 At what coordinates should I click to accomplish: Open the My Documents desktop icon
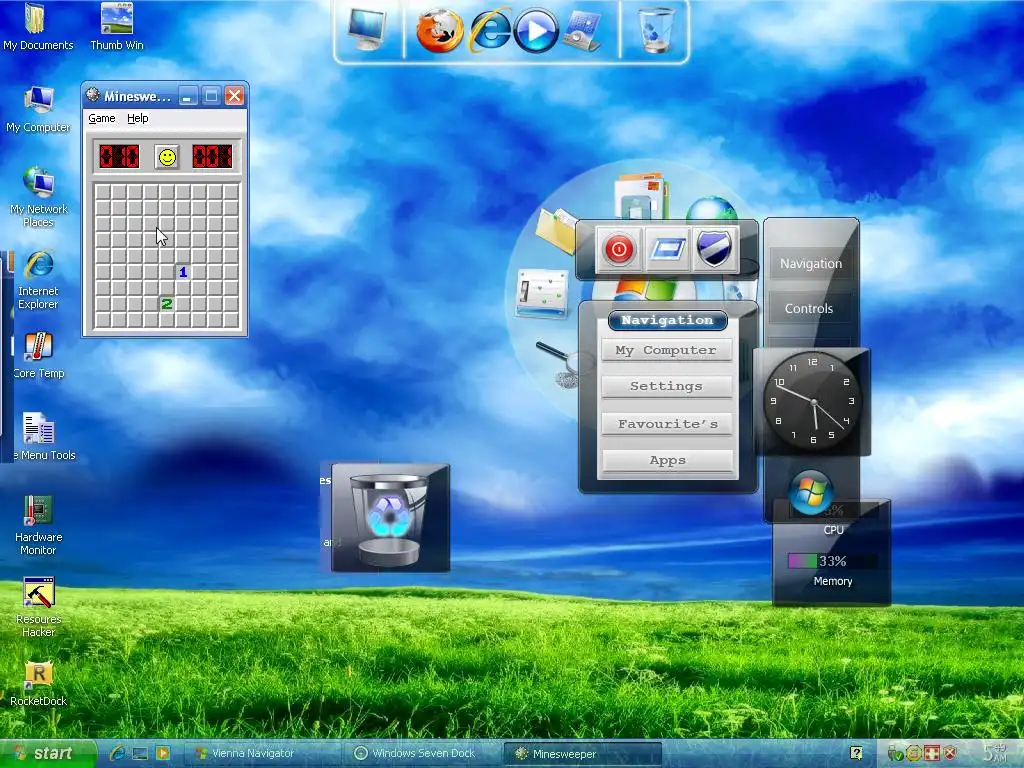tap(38, 26)
